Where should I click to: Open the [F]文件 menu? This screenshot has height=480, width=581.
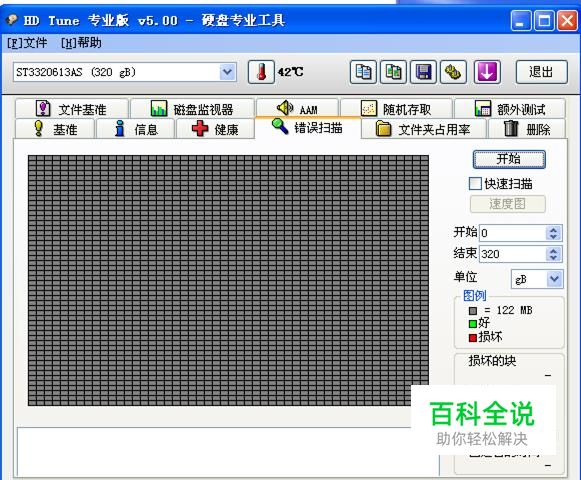pos(27,43)
